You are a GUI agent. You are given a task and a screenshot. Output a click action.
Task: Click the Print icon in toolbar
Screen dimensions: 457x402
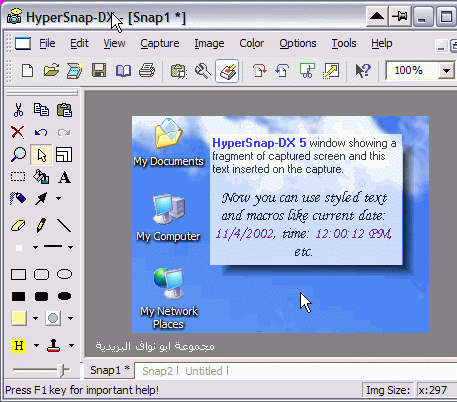click(147, 71)
